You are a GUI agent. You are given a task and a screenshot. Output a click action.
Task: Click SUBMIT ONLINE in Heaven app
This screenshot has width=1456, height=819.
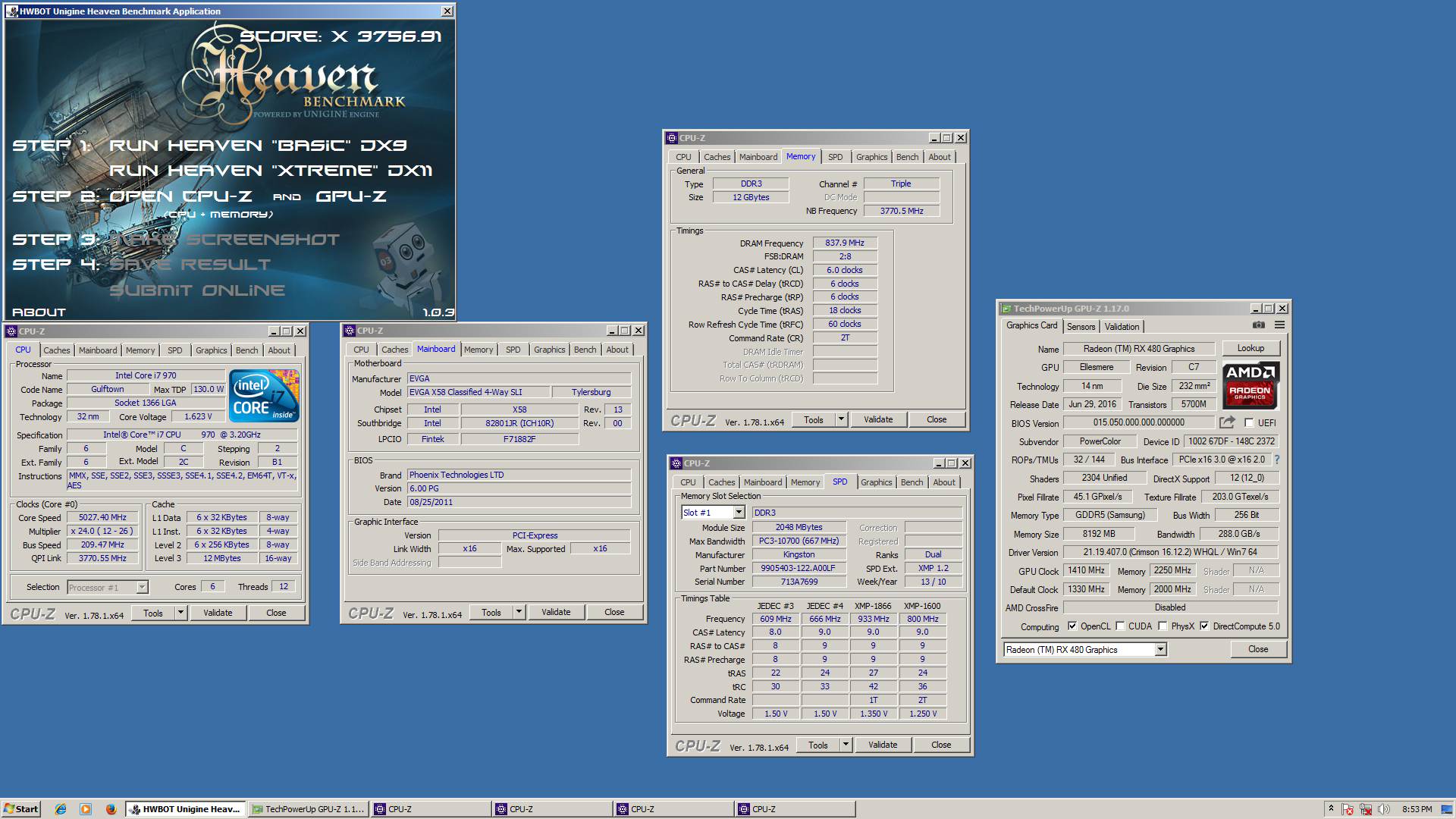coord(197,290)
